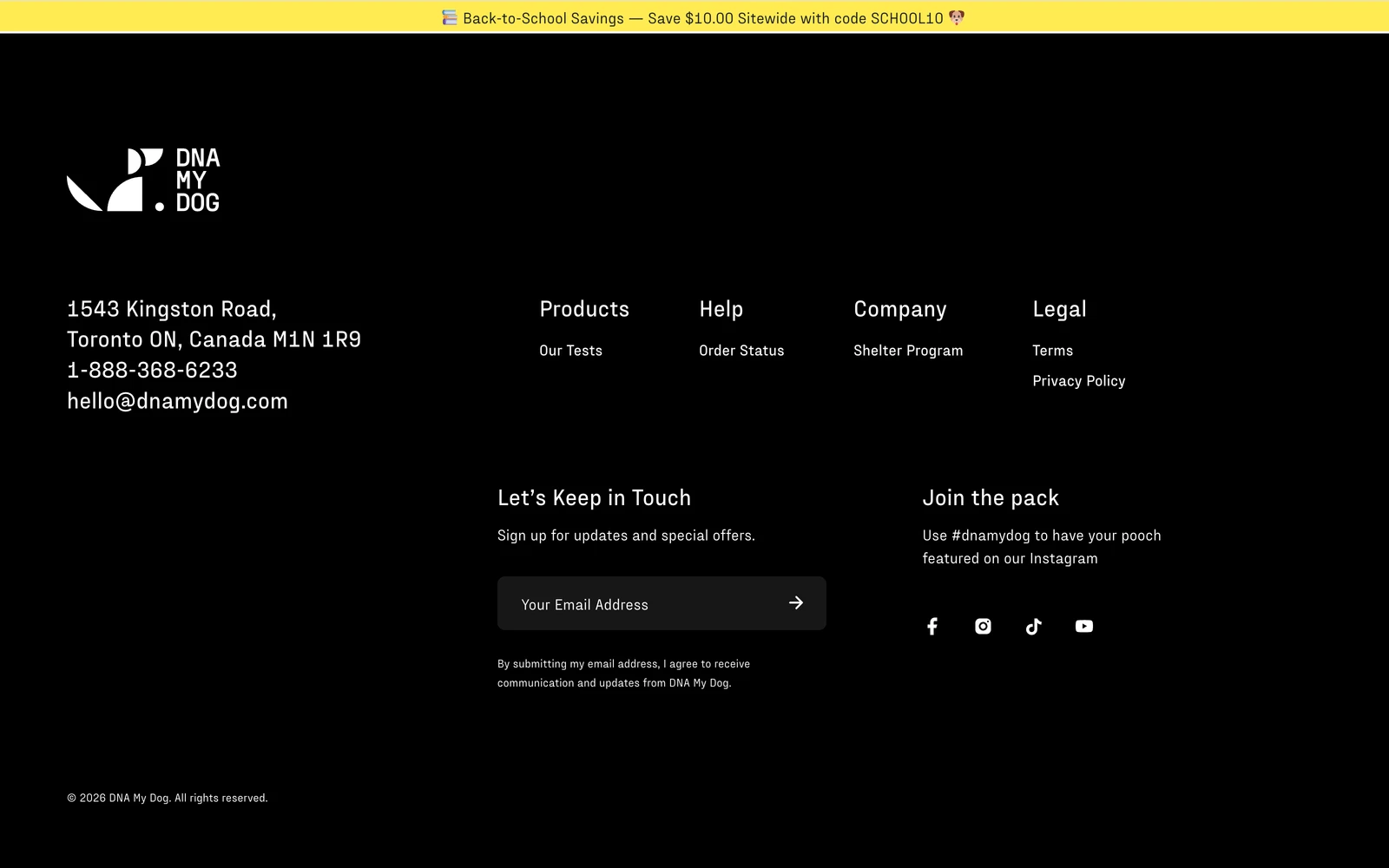Viewport: 1389px width, 868px height.
Task: Call the 1-888-368-6233 phone number
Action: coord(152,370)
